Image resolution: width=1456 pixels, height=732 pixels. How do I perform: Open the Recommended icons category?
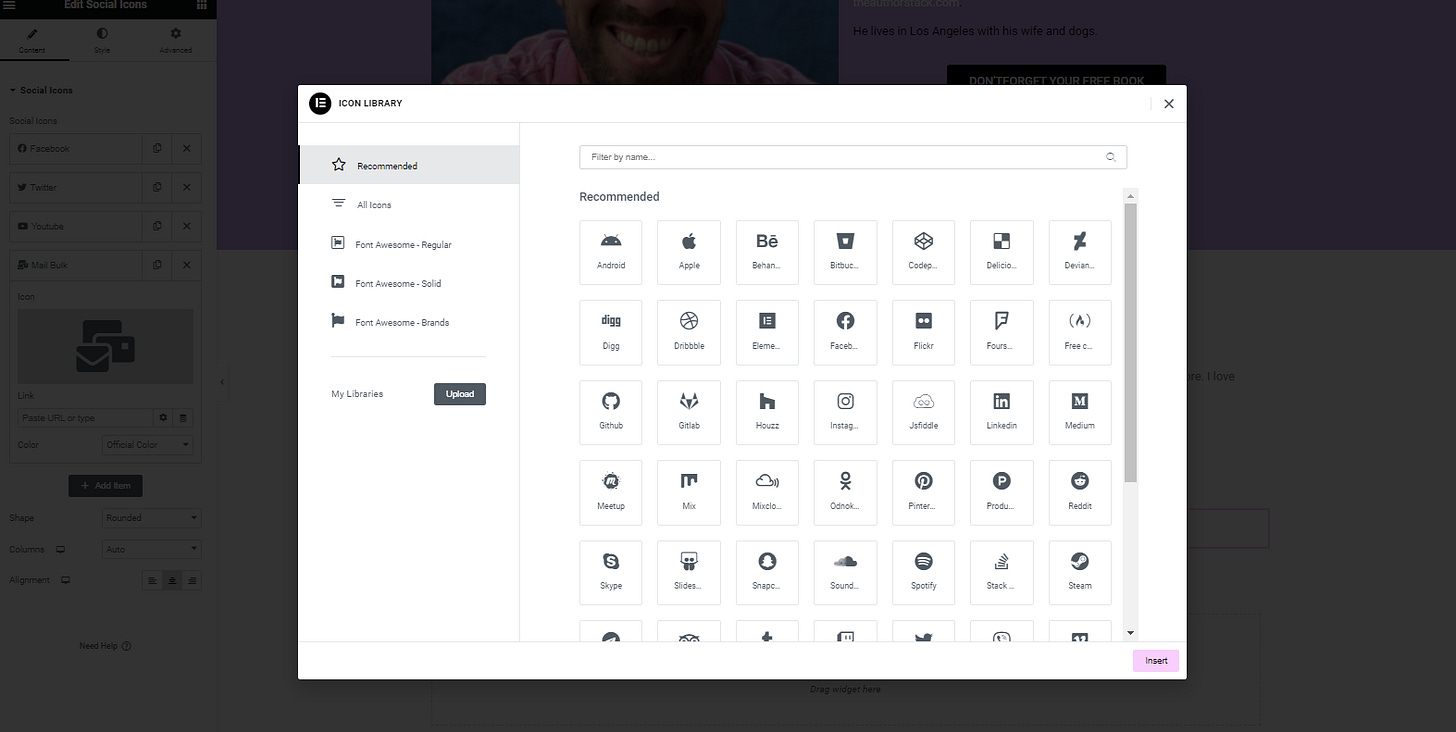pyautogui.click(x=409, y=165)
